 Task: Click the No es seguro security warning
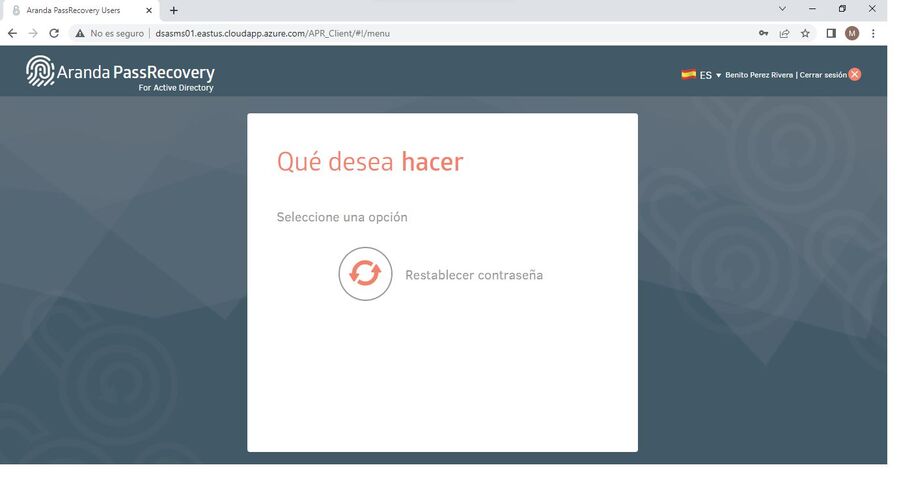coord(109,33)
